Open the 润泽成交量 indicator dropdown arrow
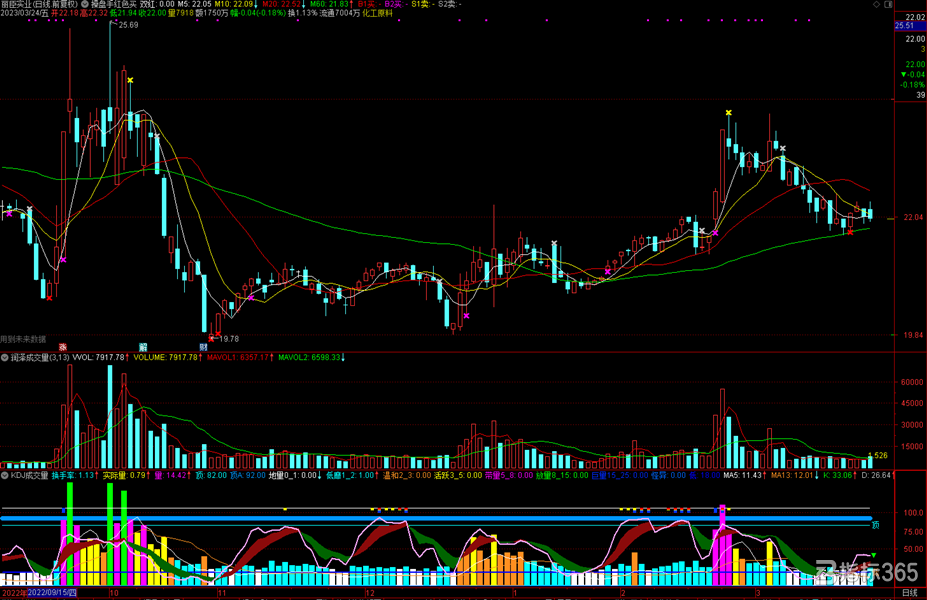This screenshot has width=927, height=600. [5, 358]
